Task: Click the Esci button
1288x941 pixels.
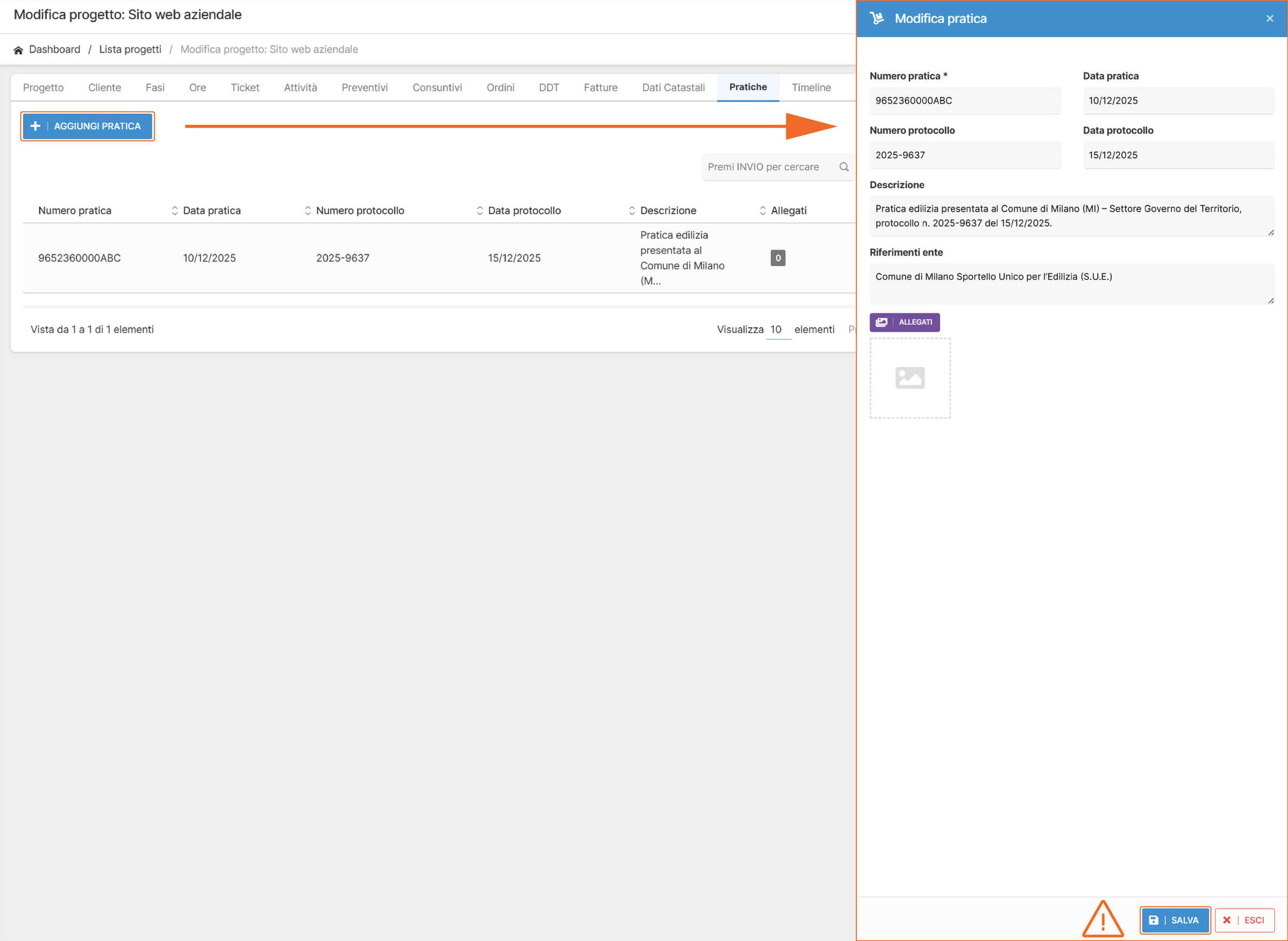Action: point(1244,920)
